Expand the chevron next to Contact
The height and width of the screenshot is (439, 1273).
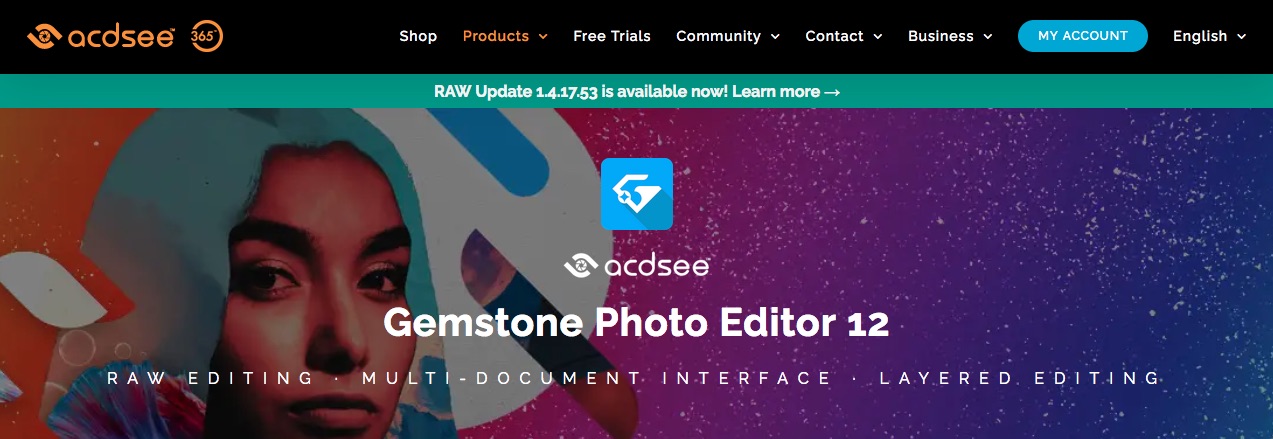pyautogui.click(x=877, y=37)
